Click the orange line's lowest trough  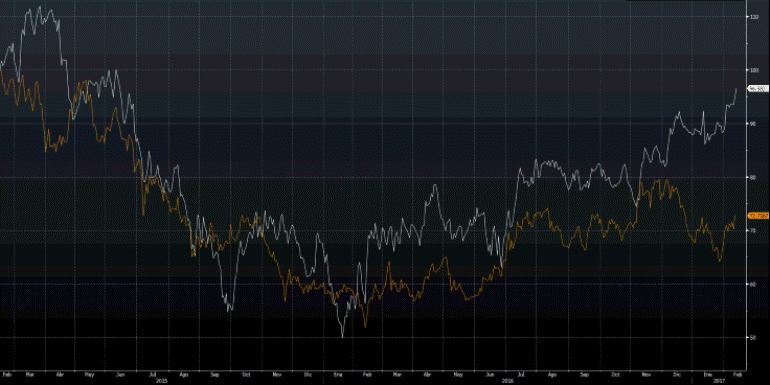[365, 326]
